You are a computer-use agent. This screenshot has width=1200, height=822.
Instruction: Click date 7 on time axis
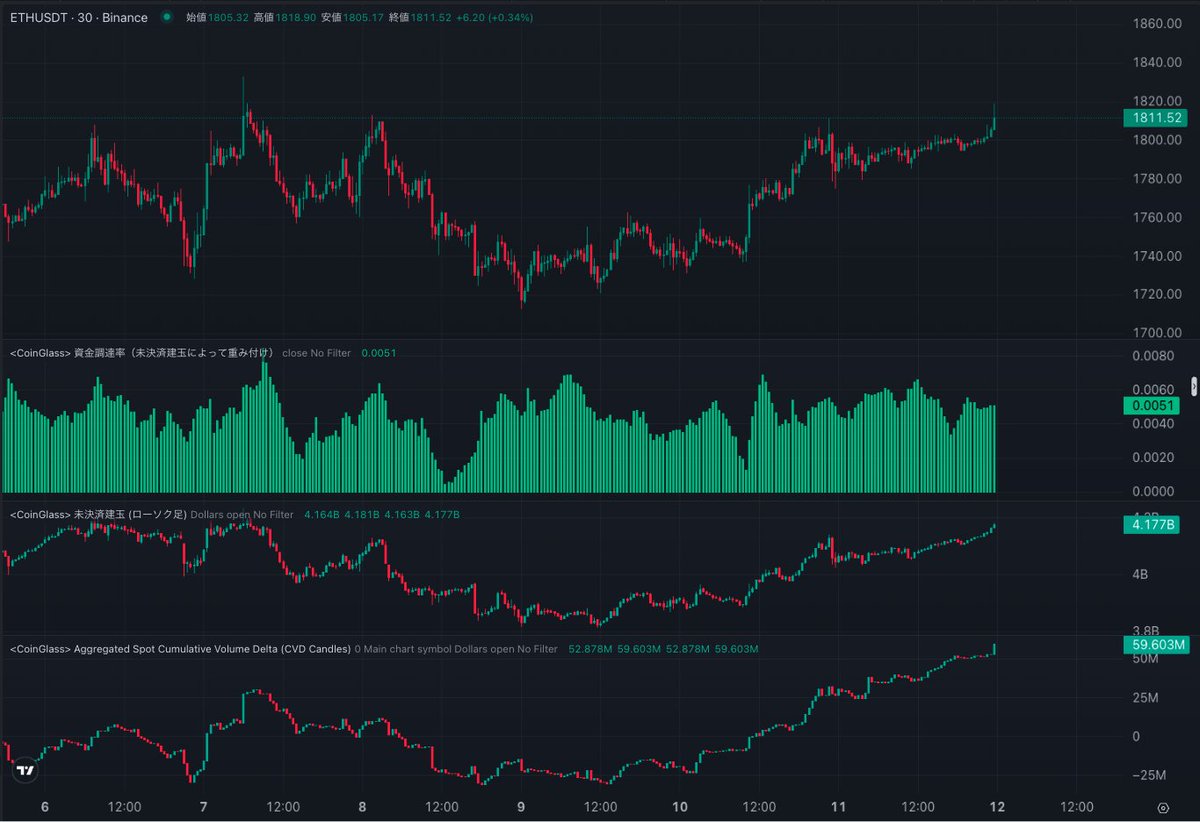(x=204, y=807)
